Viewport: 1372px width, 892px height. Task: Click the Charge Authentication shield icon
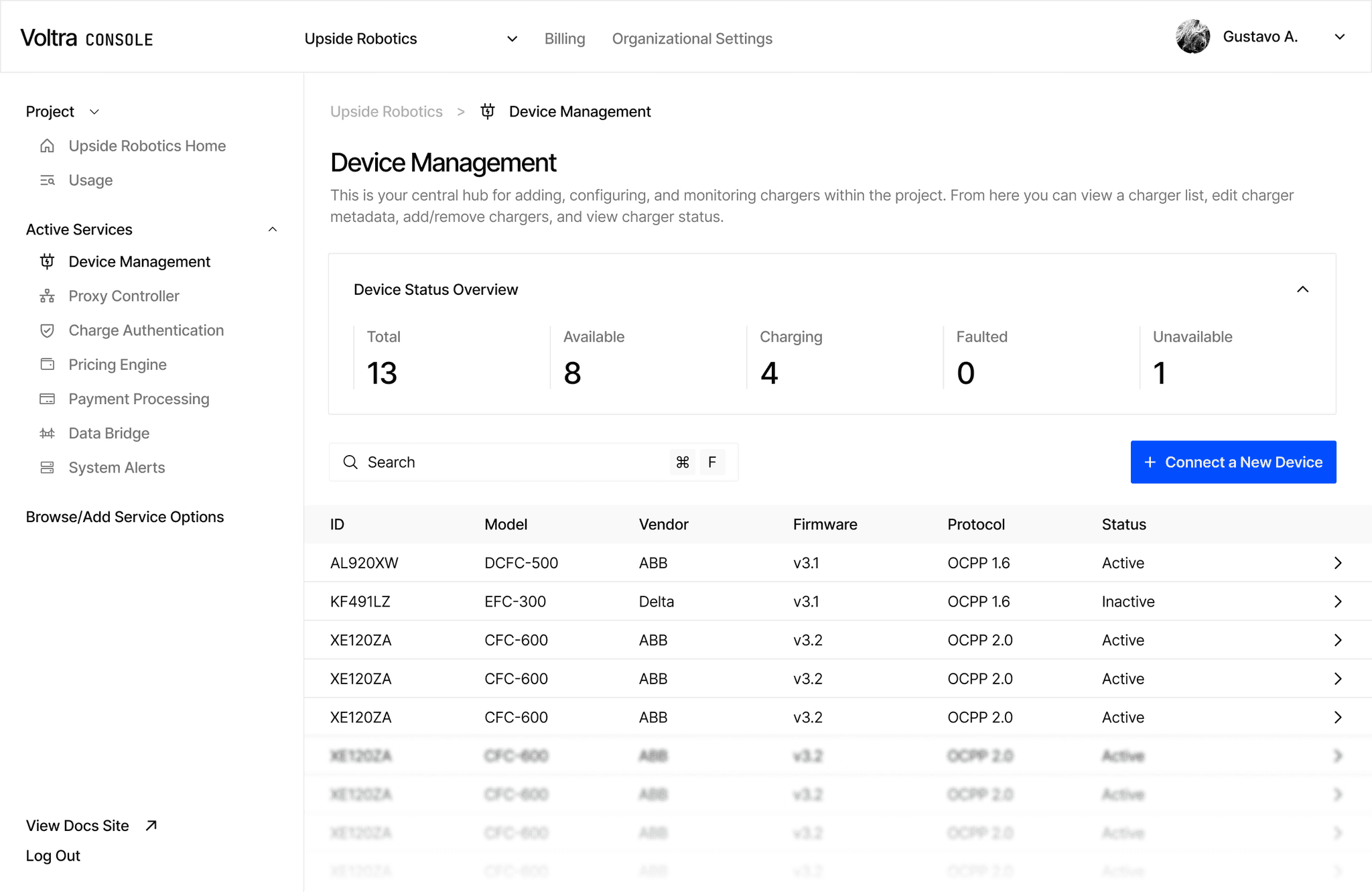click(47, 330)
